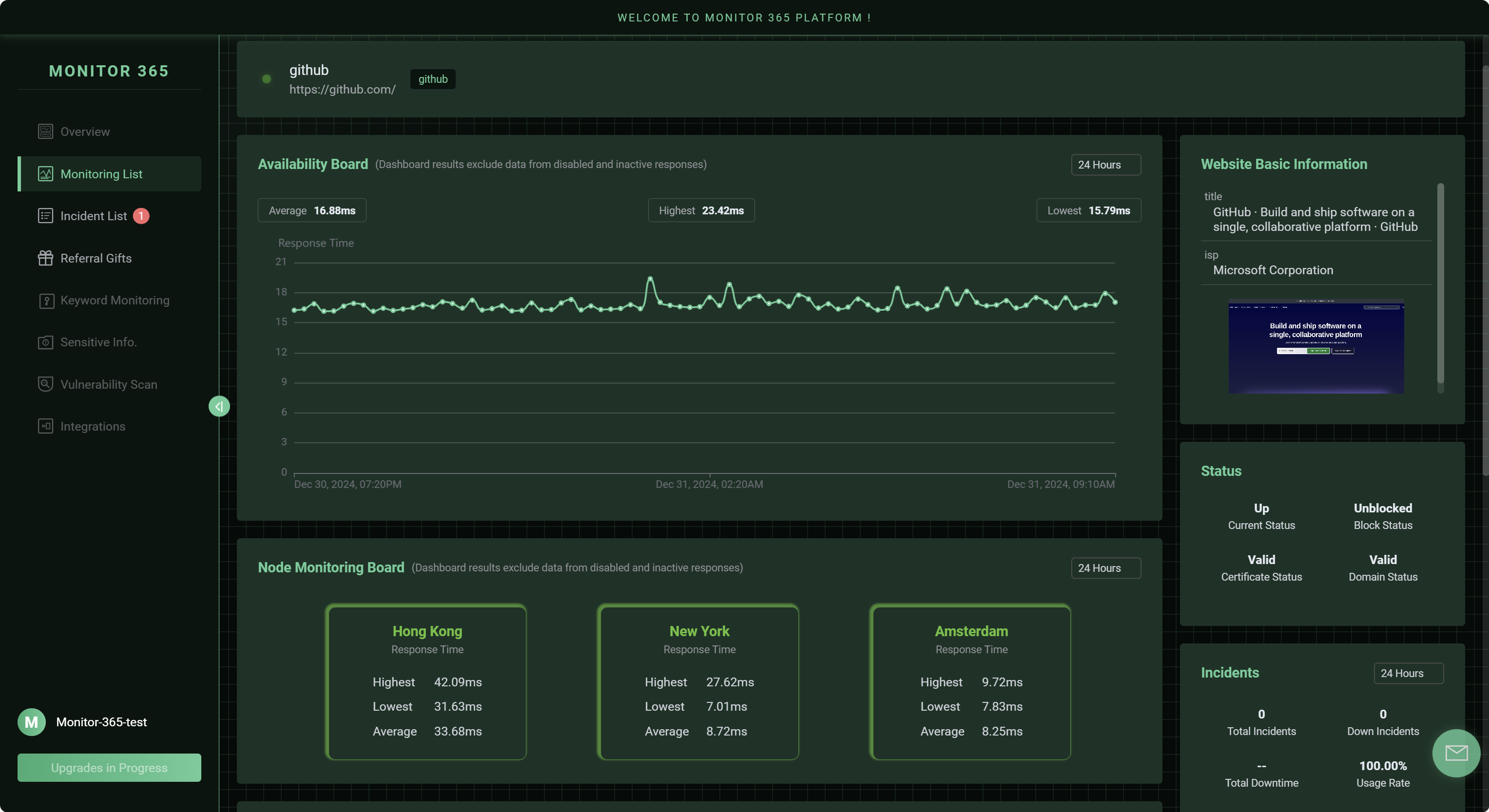Click Hong Kong Highest 42.09ms value
The height and width of the screenshot is (812, 1489).
[x=458, y=682]
